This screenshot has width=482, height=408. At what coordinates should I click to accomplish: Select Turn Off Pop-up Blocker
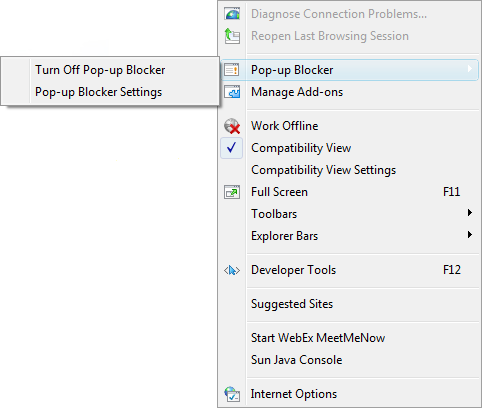coord(110,70)
